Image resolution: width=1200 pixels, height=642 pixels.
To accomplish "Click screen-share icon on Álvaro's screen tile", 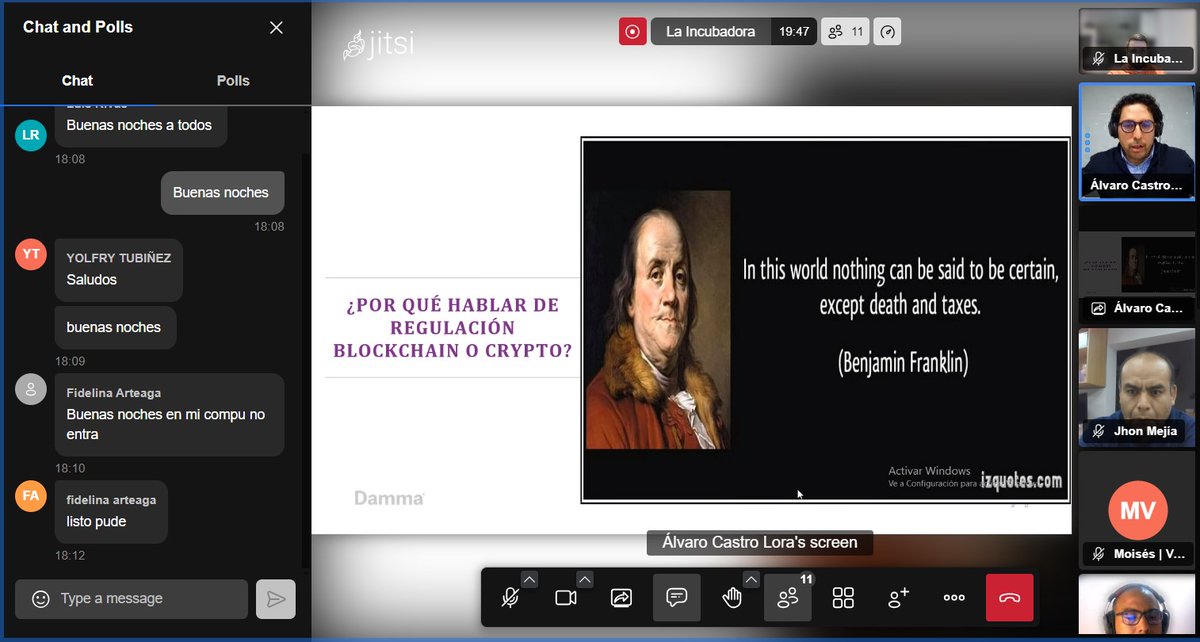I will click(1098, 309).
